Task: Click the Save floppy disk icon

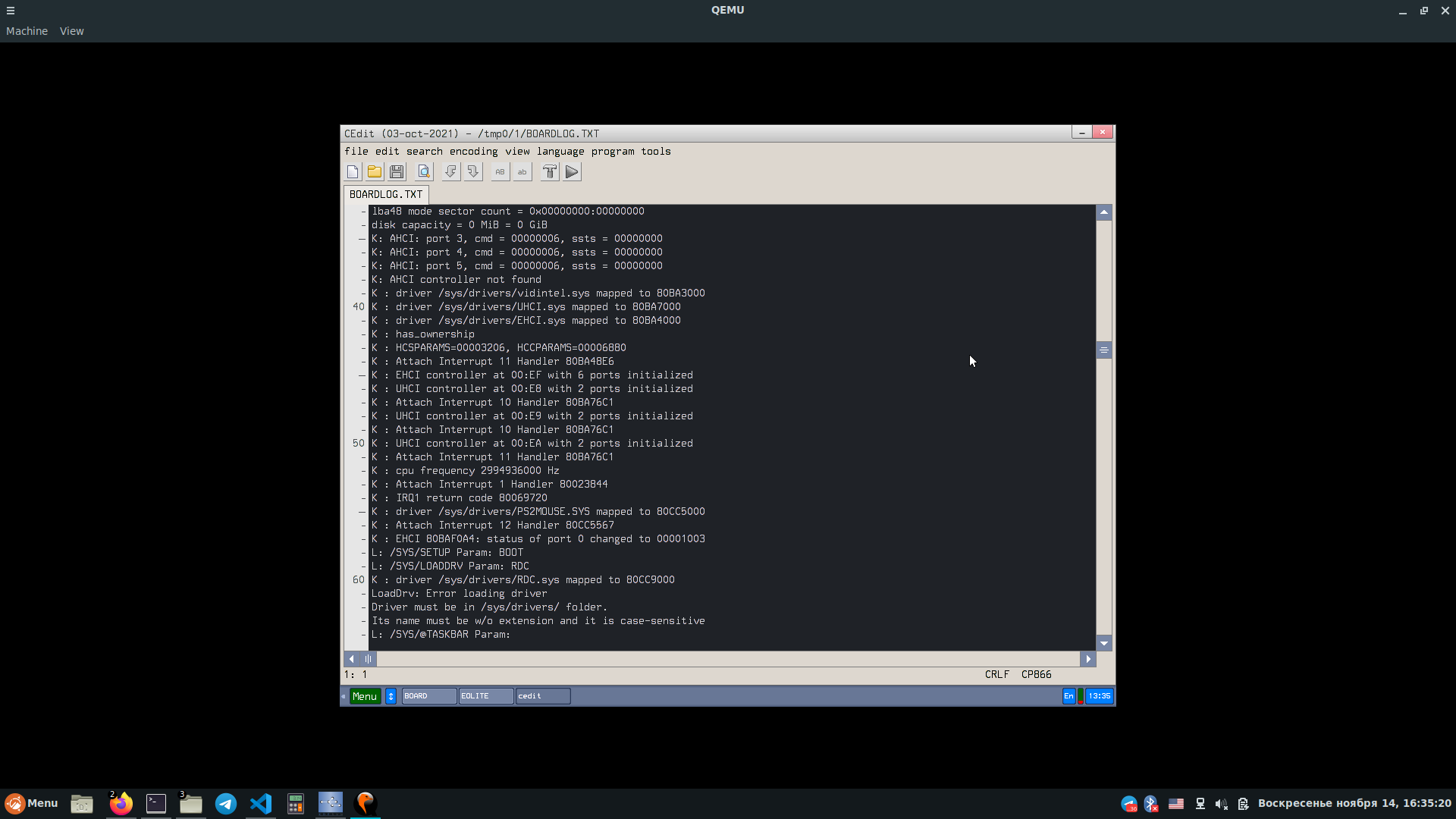Action: click(x=397, y=172)
